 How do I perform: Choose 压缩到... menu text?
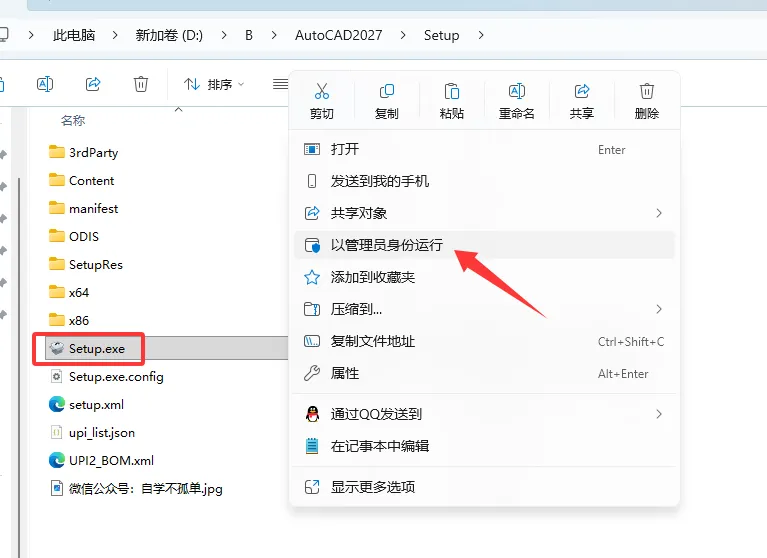[x=356, y=309]
